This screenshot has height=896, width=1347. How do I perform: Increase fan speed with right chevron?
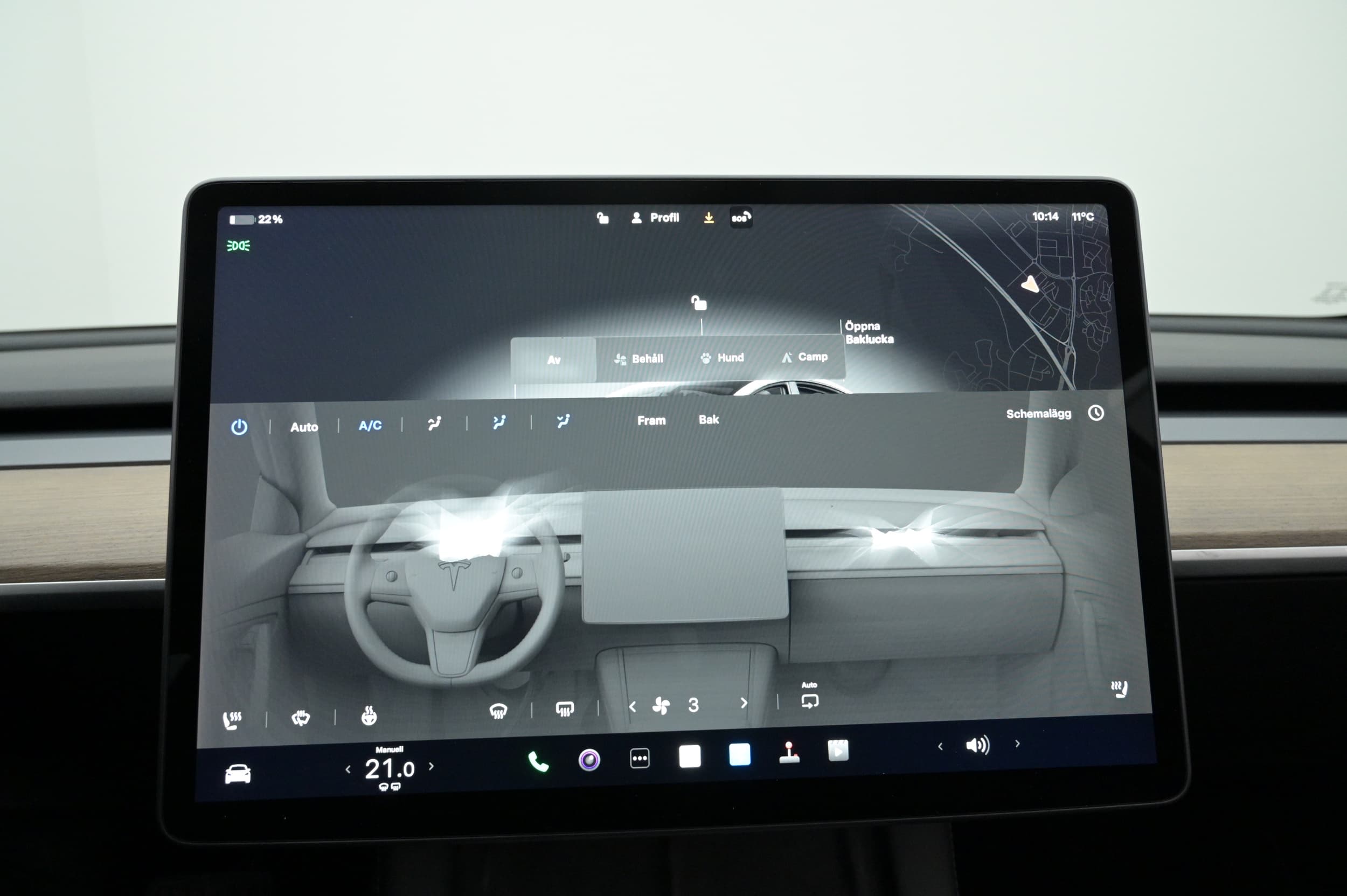pos(744,704)
